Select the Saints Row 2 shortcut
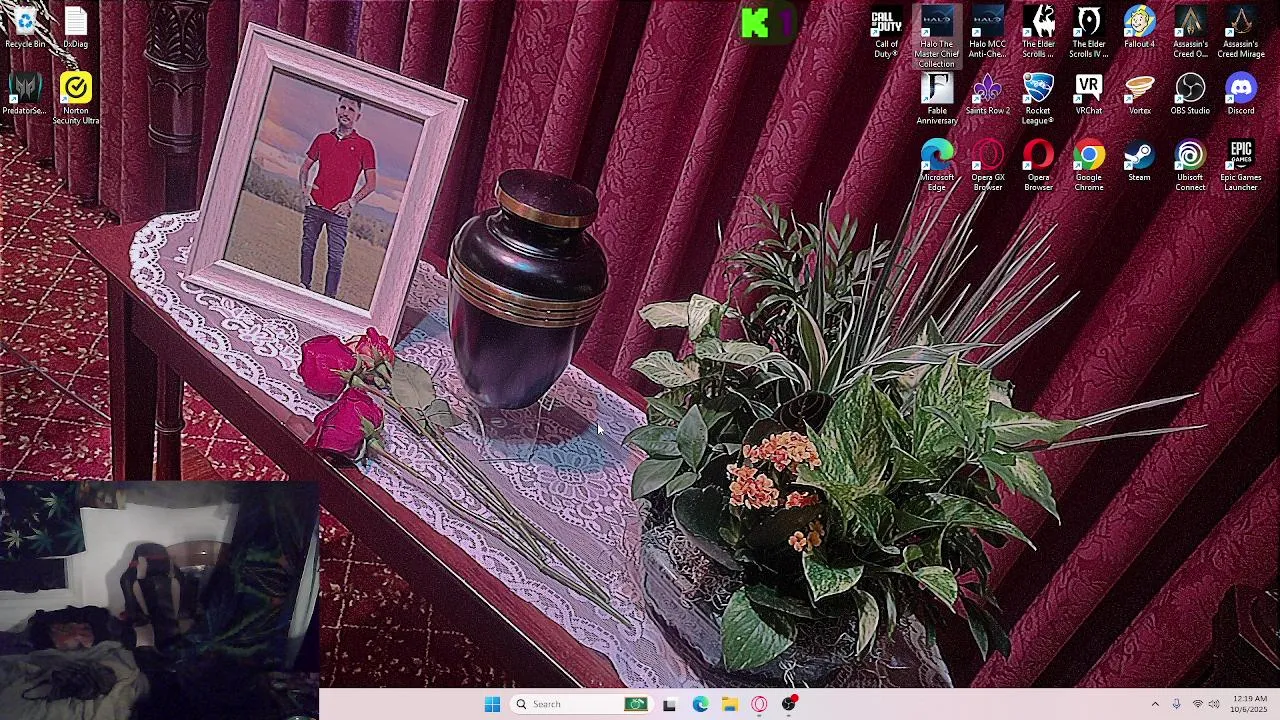1280x720 pixels. [987, 95]
